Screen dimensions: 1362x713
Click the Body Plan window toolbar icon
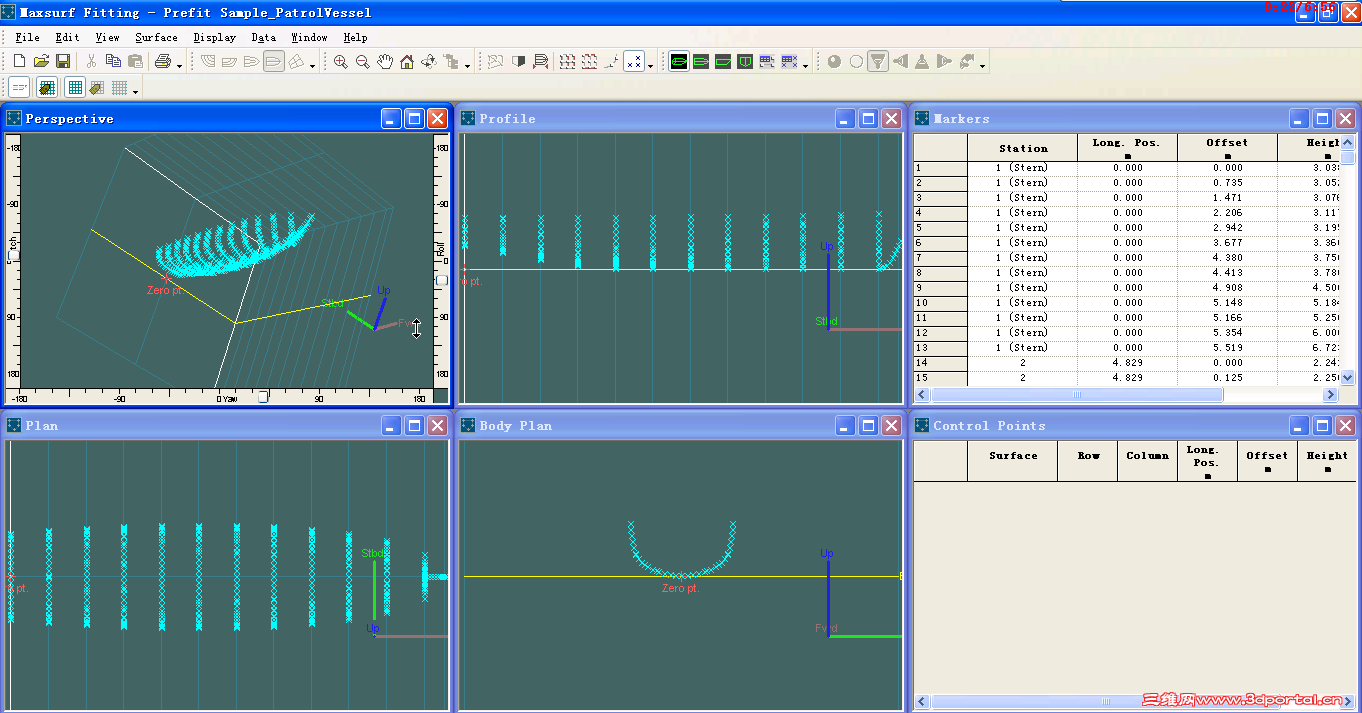click(x=745, y=62)
